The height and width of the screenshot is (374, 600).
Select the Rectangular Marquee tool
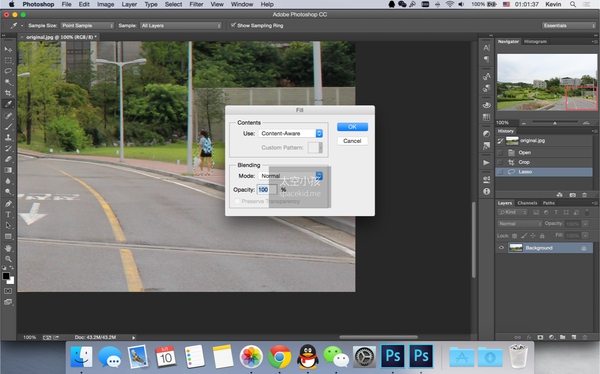[x=8, y=60]
